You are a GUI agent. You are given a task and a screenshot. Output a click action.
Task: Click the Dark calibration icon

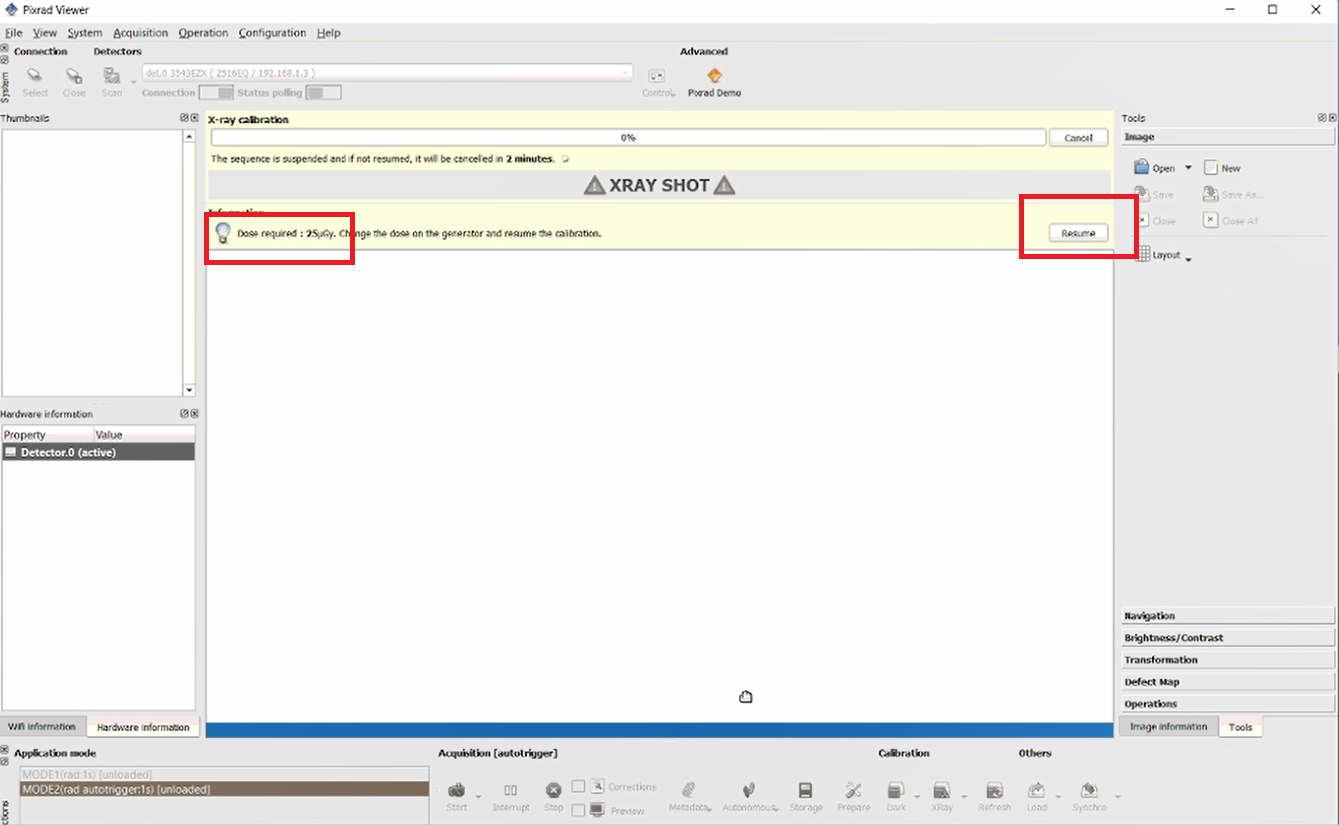point(896,790)
